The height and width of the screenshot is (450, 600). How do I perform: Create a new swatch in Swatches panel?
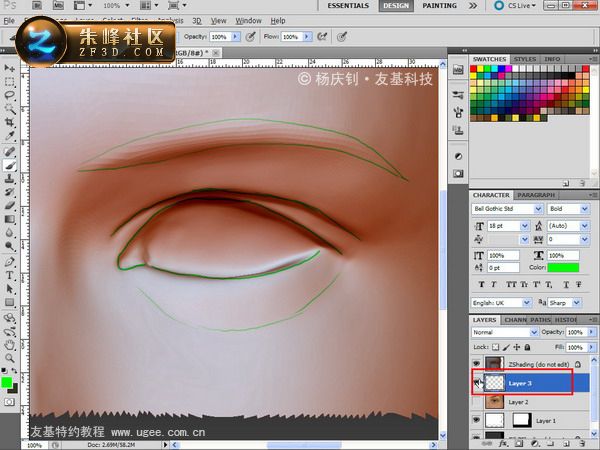click(x=566, y=184)
